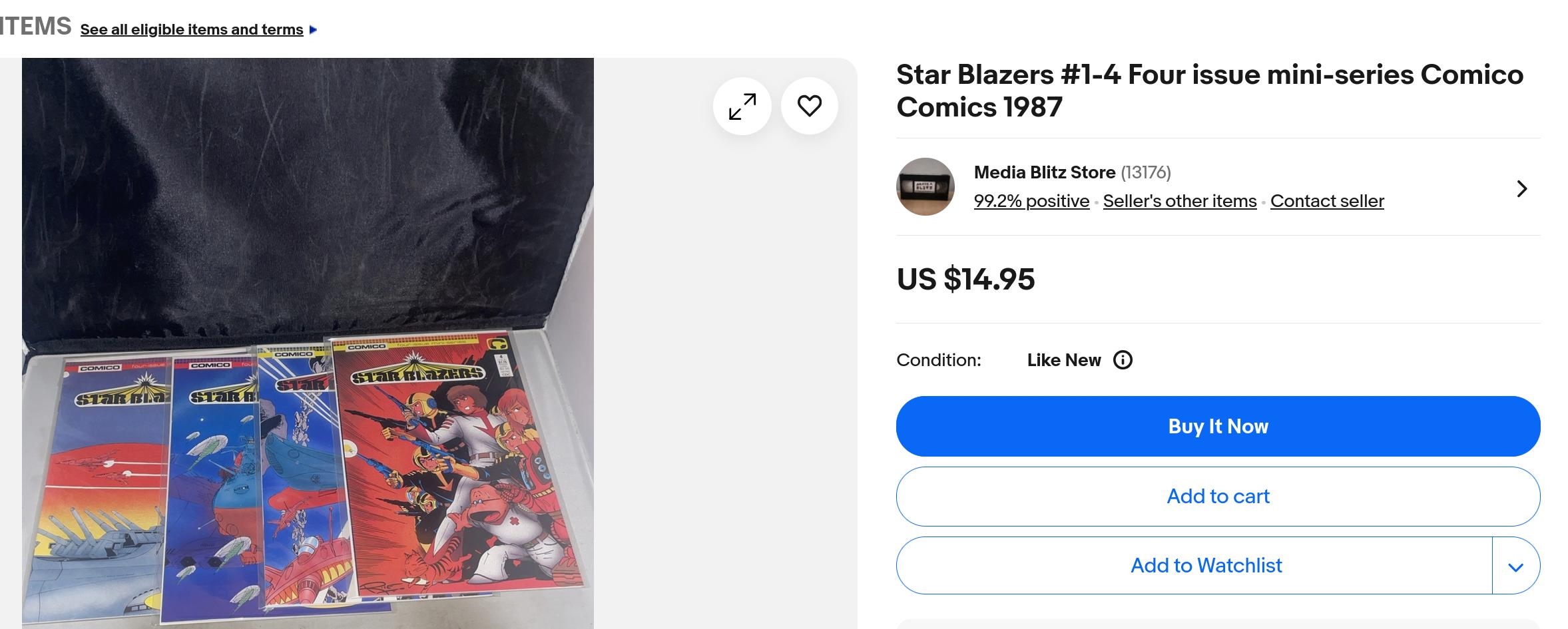
Task: Open See all eligible items and terms
Action: point(192,30)
